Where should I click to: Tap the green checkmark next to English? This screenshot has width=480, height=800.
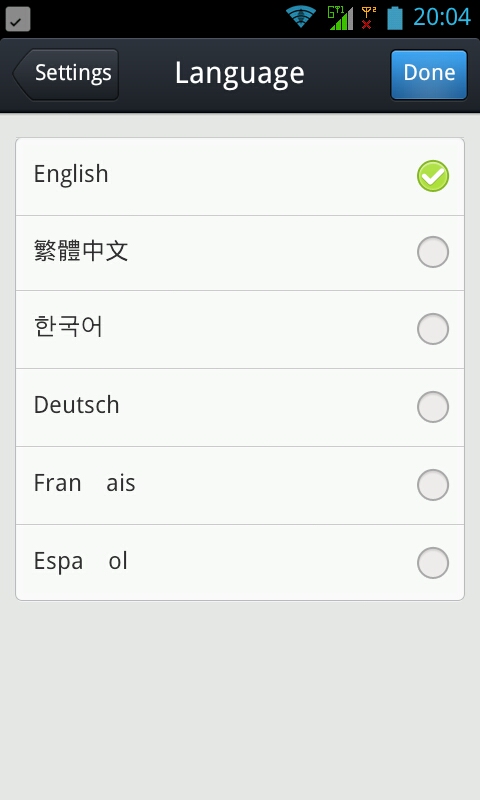coord(433,176)
